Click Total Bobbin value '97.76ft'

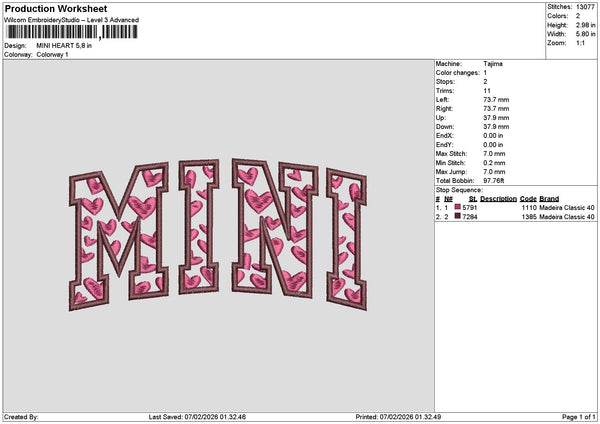(x=494, y=181)
